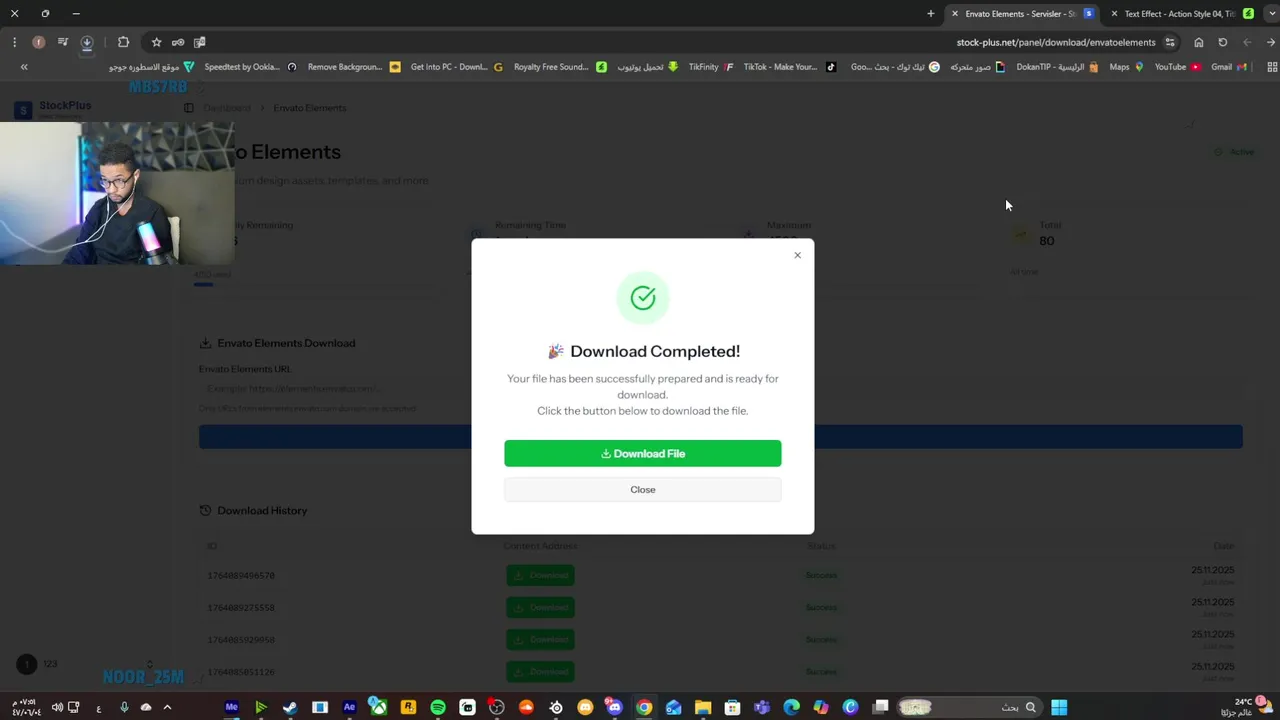
Task: Dismiss the dialog with the X icon
Action: pos(797,255)
